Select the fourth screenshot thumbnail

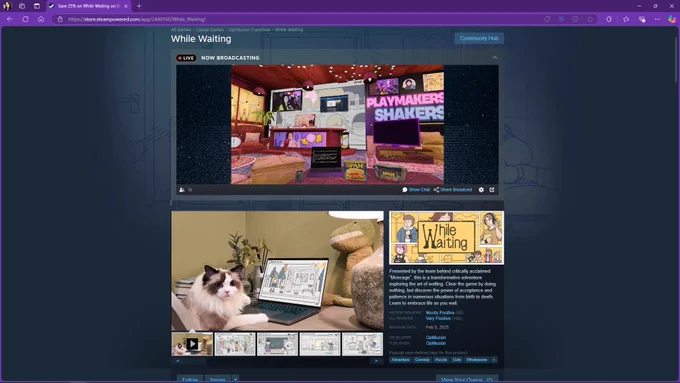click(320, 344)
